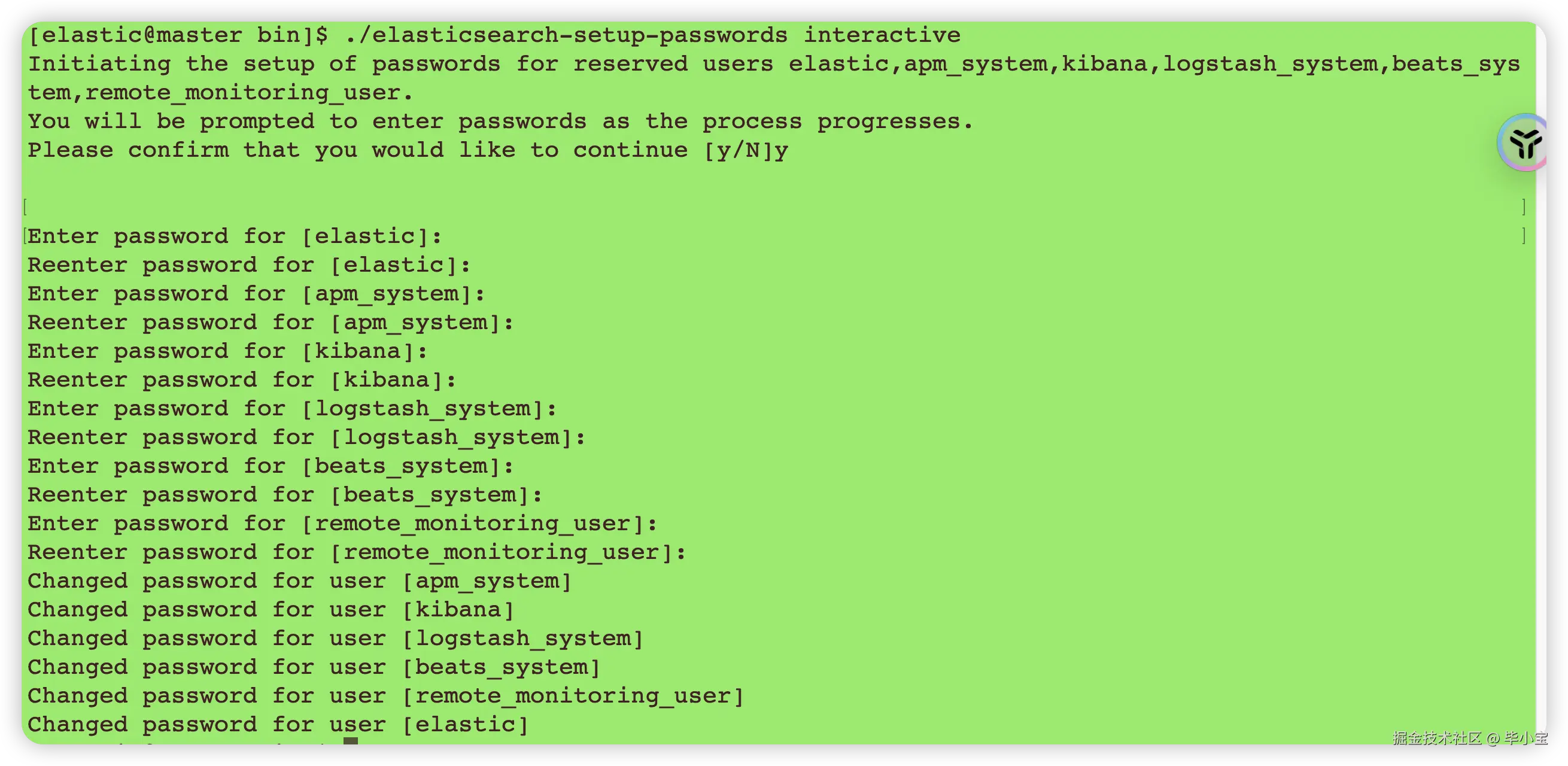1568x766 pixels.
Task: Click the 'You will be prompted' message line
Action: coord(500,121)
